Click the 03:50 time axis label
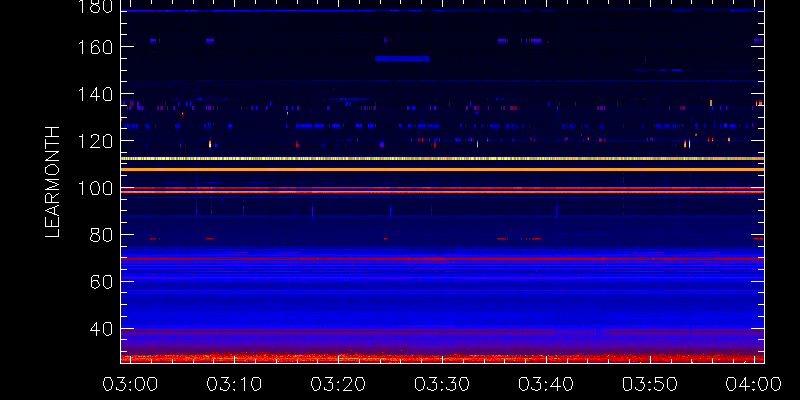800x400 pixels. tap(648, 384)
